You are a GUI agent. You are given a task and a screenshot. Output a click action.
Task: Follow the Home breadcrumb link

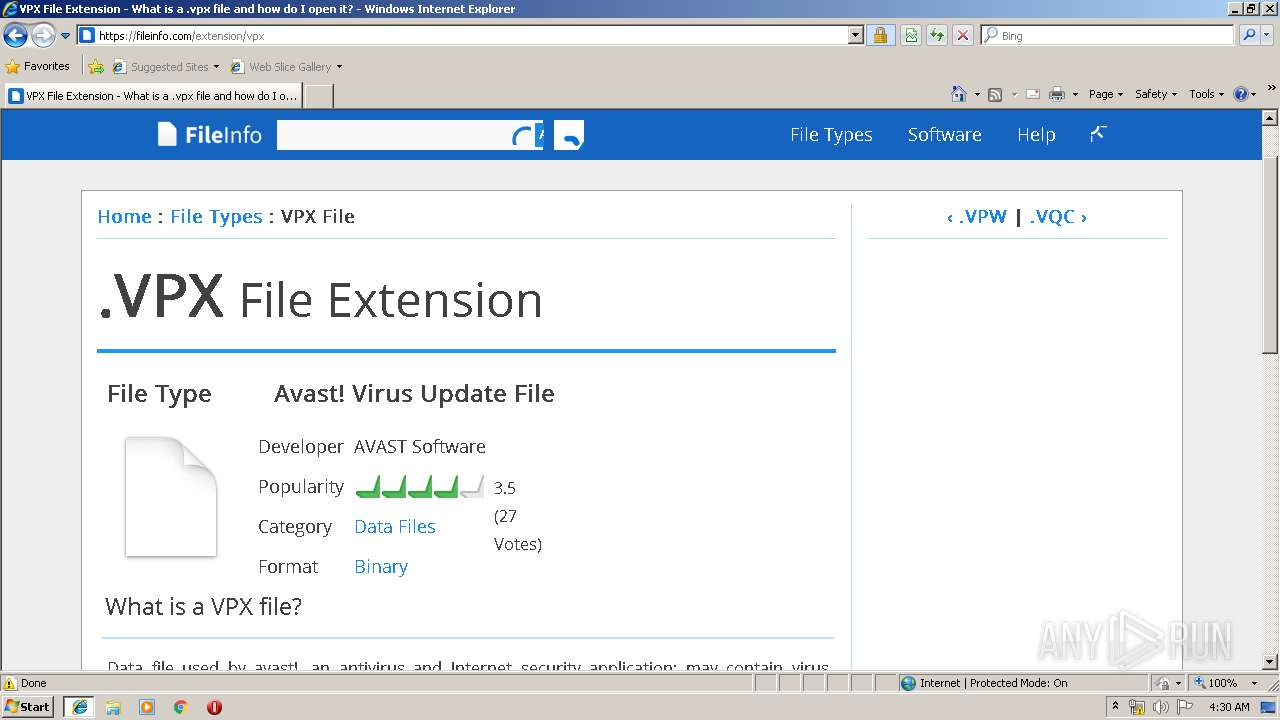tap(124, 216)
